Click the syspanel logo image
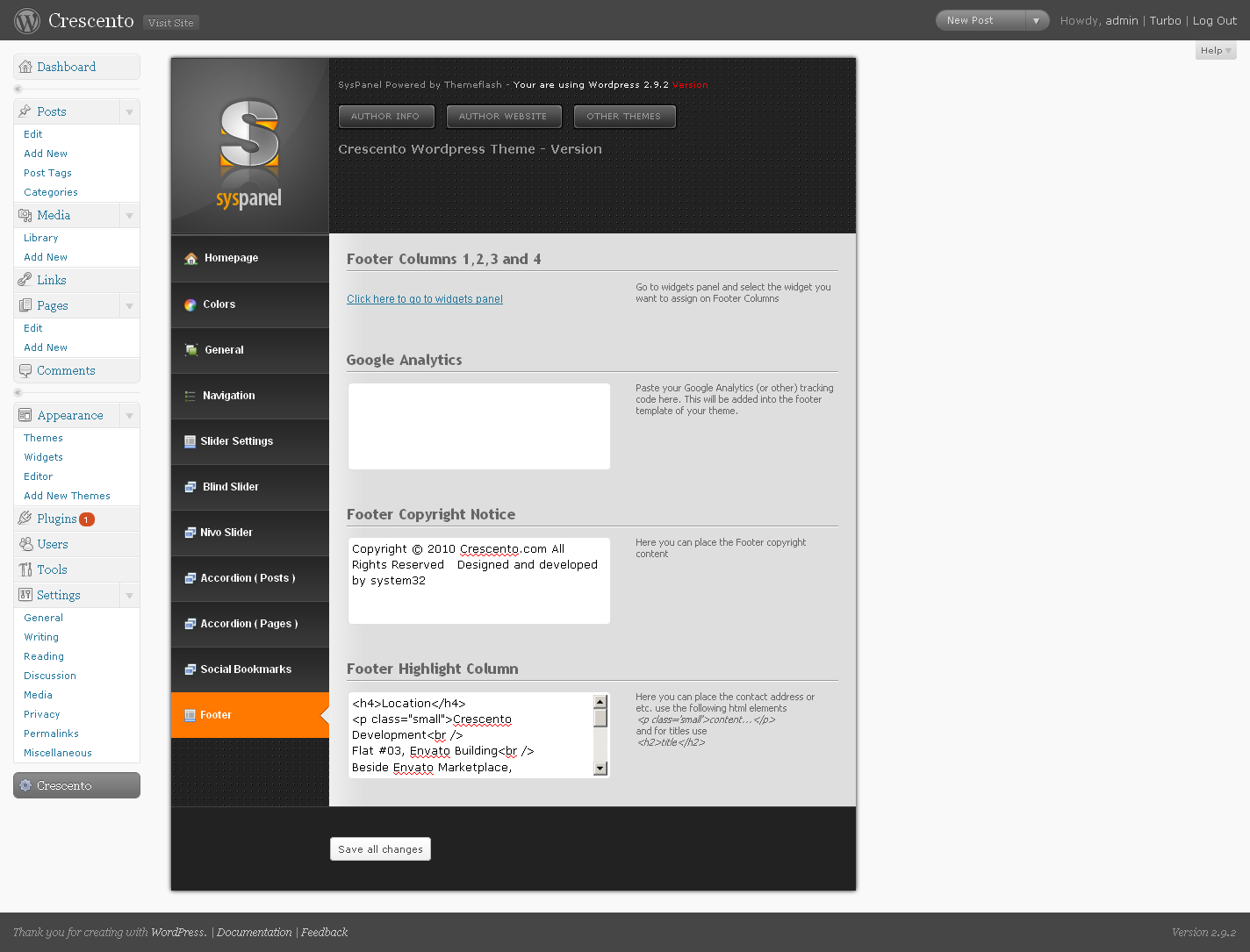Image resolution: width=1250 pixels, height=952 pixels. [x=249, y=154]
